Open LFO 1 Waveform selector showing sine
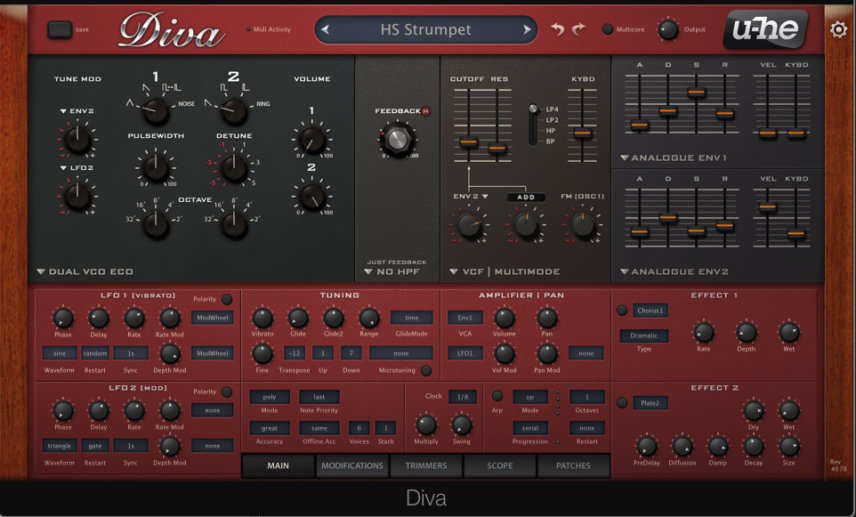This screenshot has height=517, width=856. [x=60, y=353]
